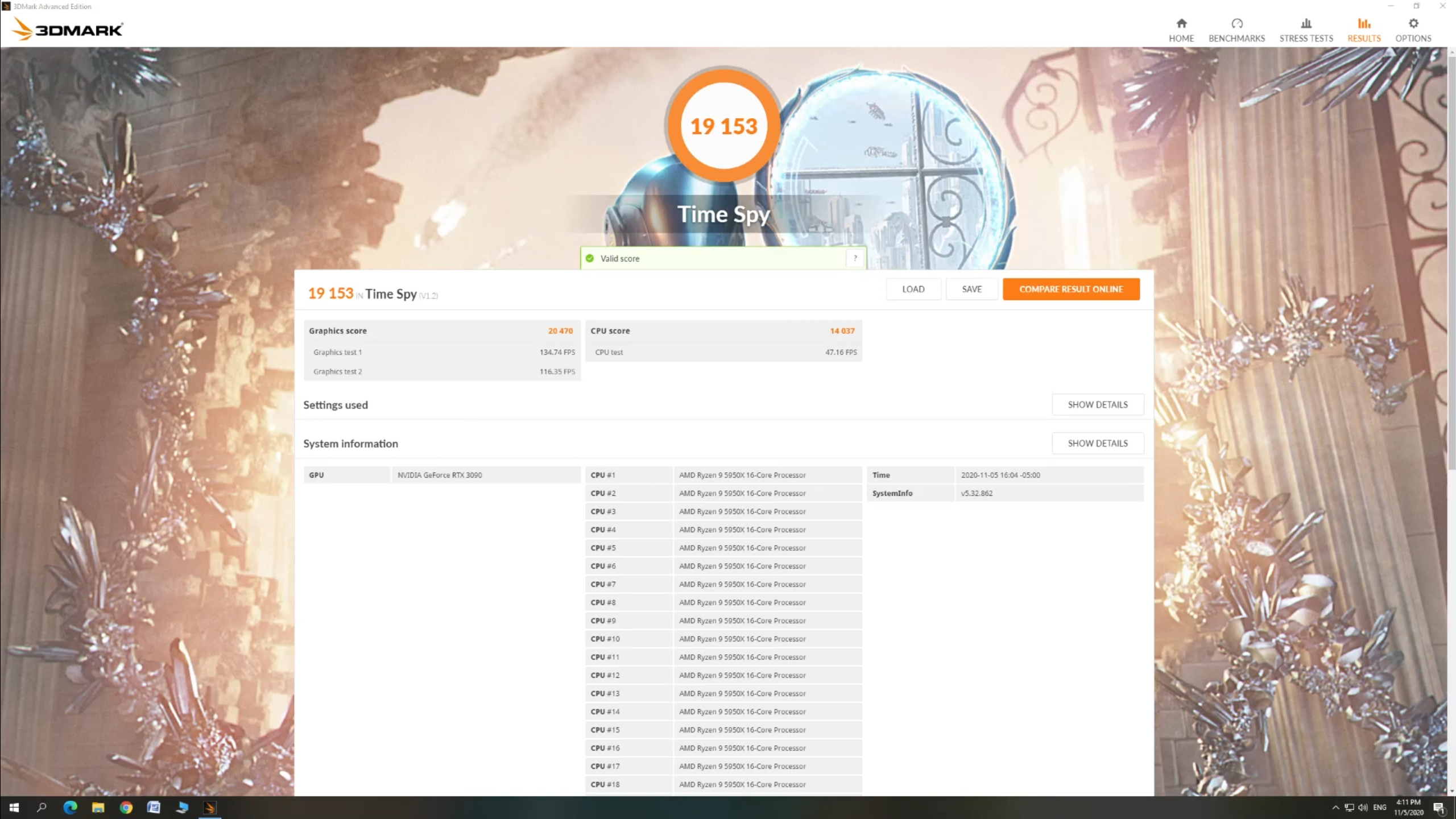1456x819 pixels.
Task: Click the ENG language indicator
Action: 1380,808
